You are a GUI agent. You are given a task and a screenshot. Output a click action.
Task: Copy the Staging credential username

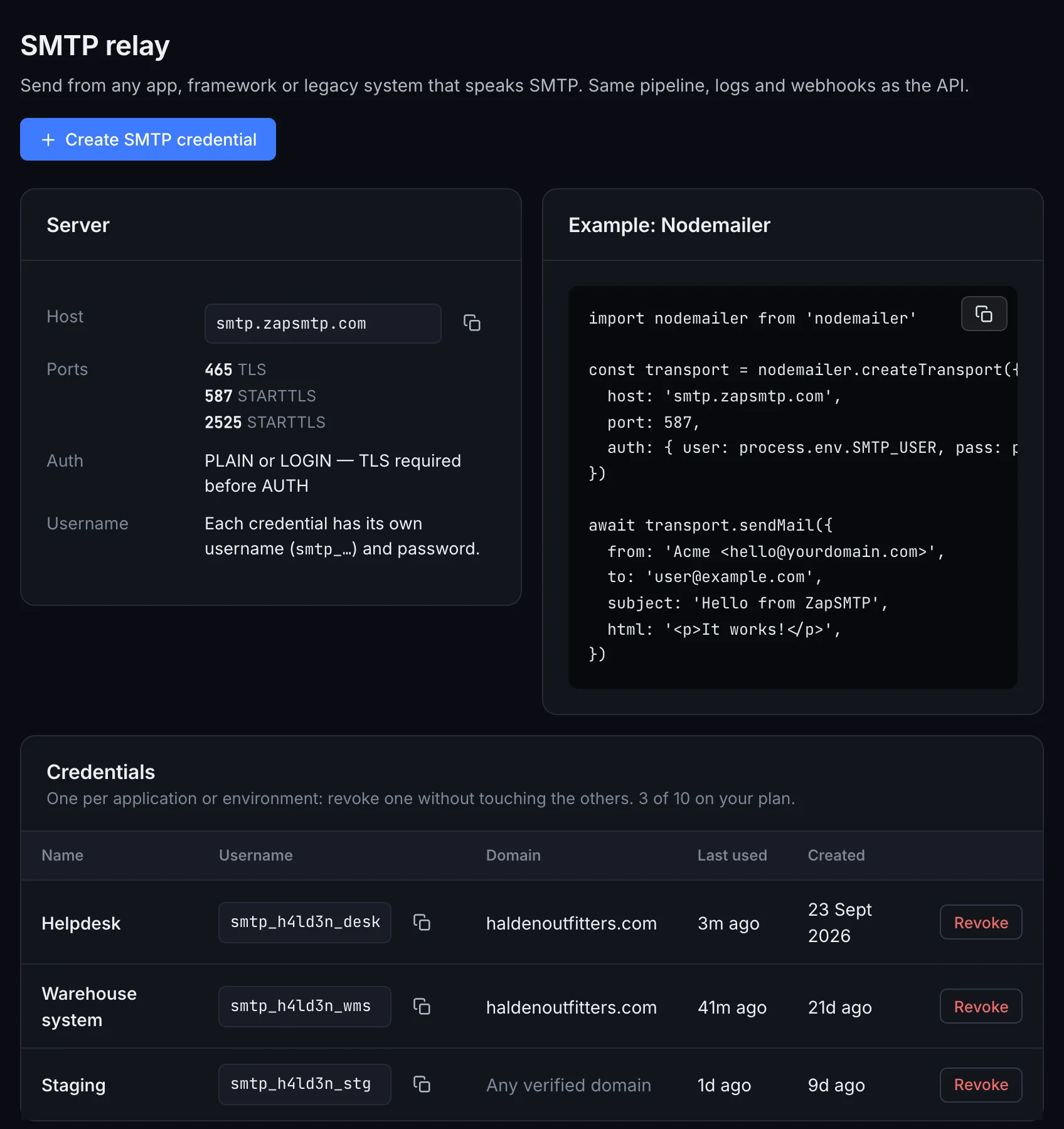pyautogui.click(x=422, y=1084)
